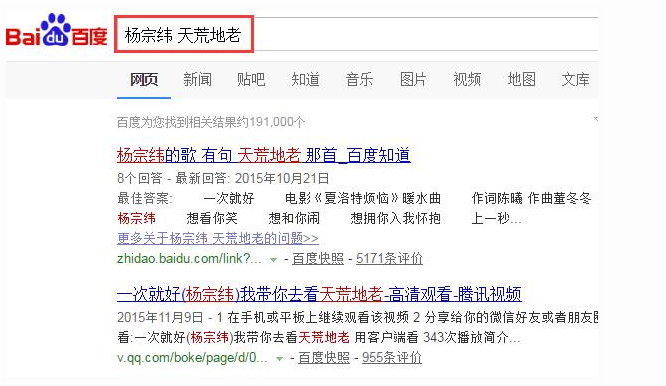
Task: Expand dropdown arrow next to v.qq.com URL
Action: click(279, 358)
